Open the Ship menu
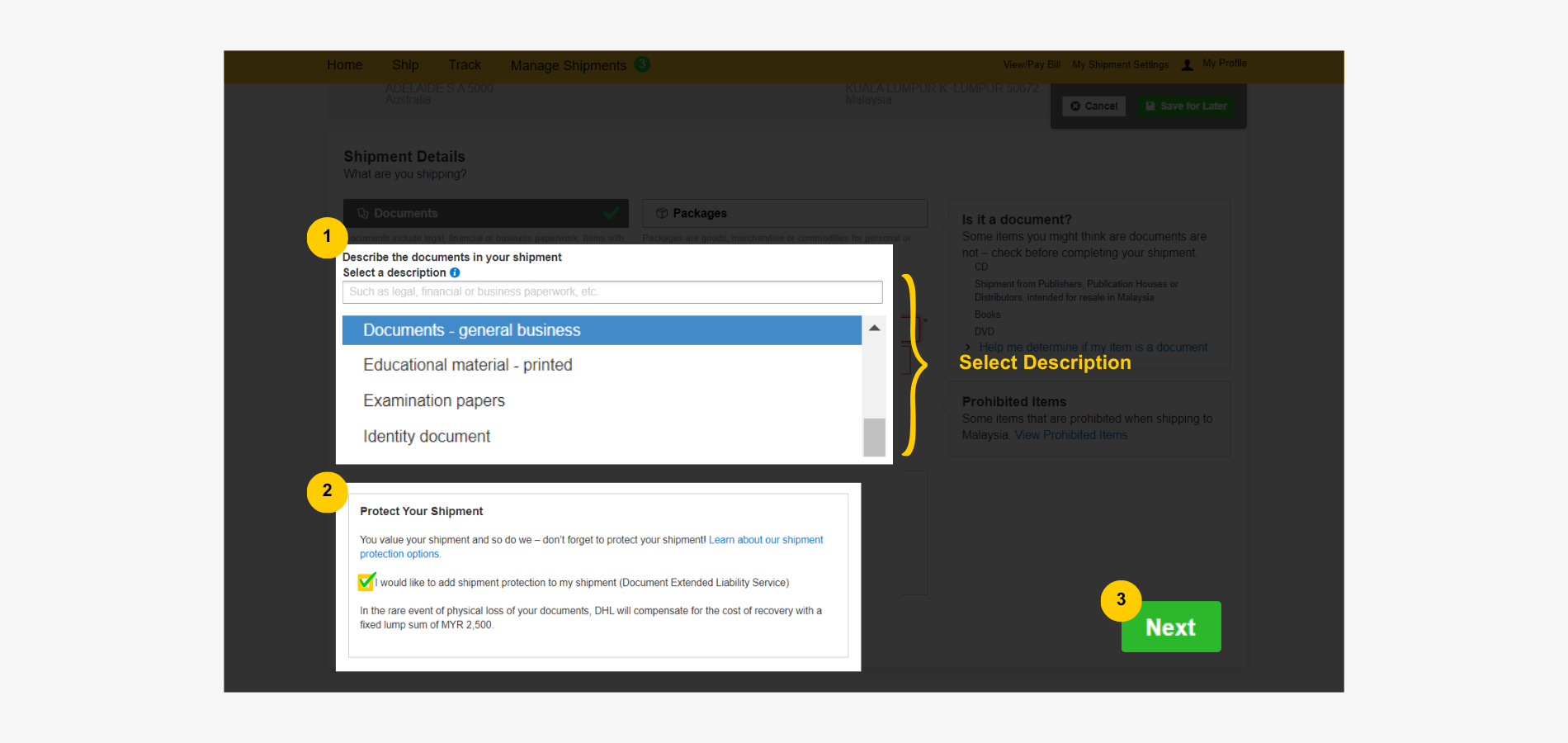Viewport: 1568px width, 743px height. coord(405,64)
